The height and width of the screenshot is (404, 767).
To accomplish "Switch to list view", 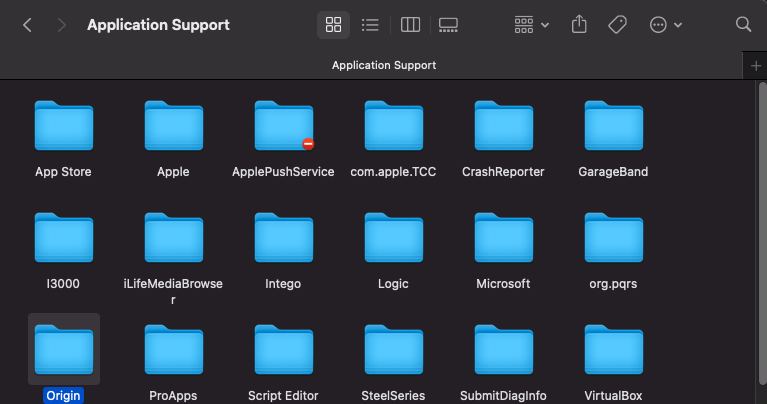I will (370, 25).
